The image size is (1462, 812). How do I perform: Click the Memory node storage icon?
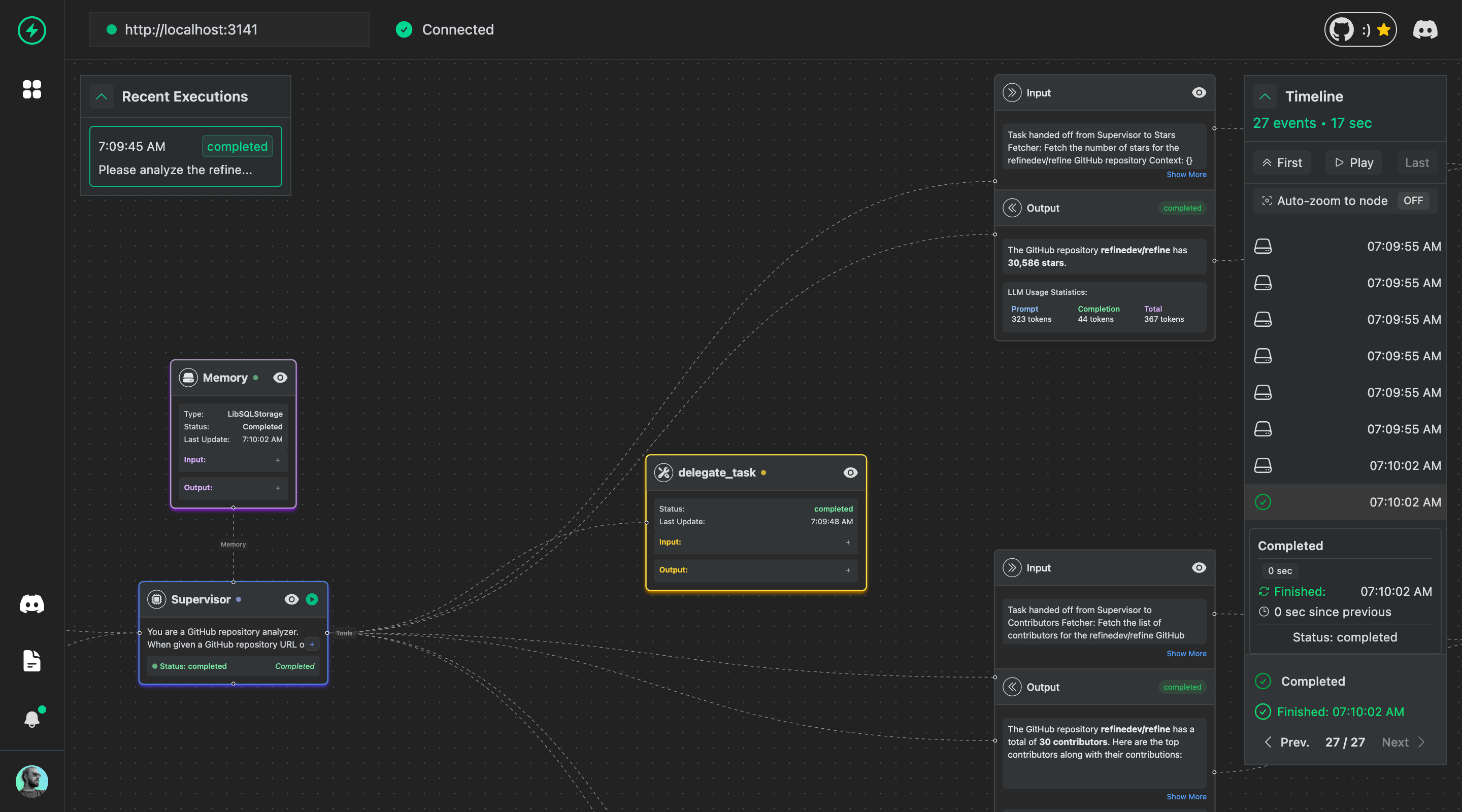click(188, 378)
